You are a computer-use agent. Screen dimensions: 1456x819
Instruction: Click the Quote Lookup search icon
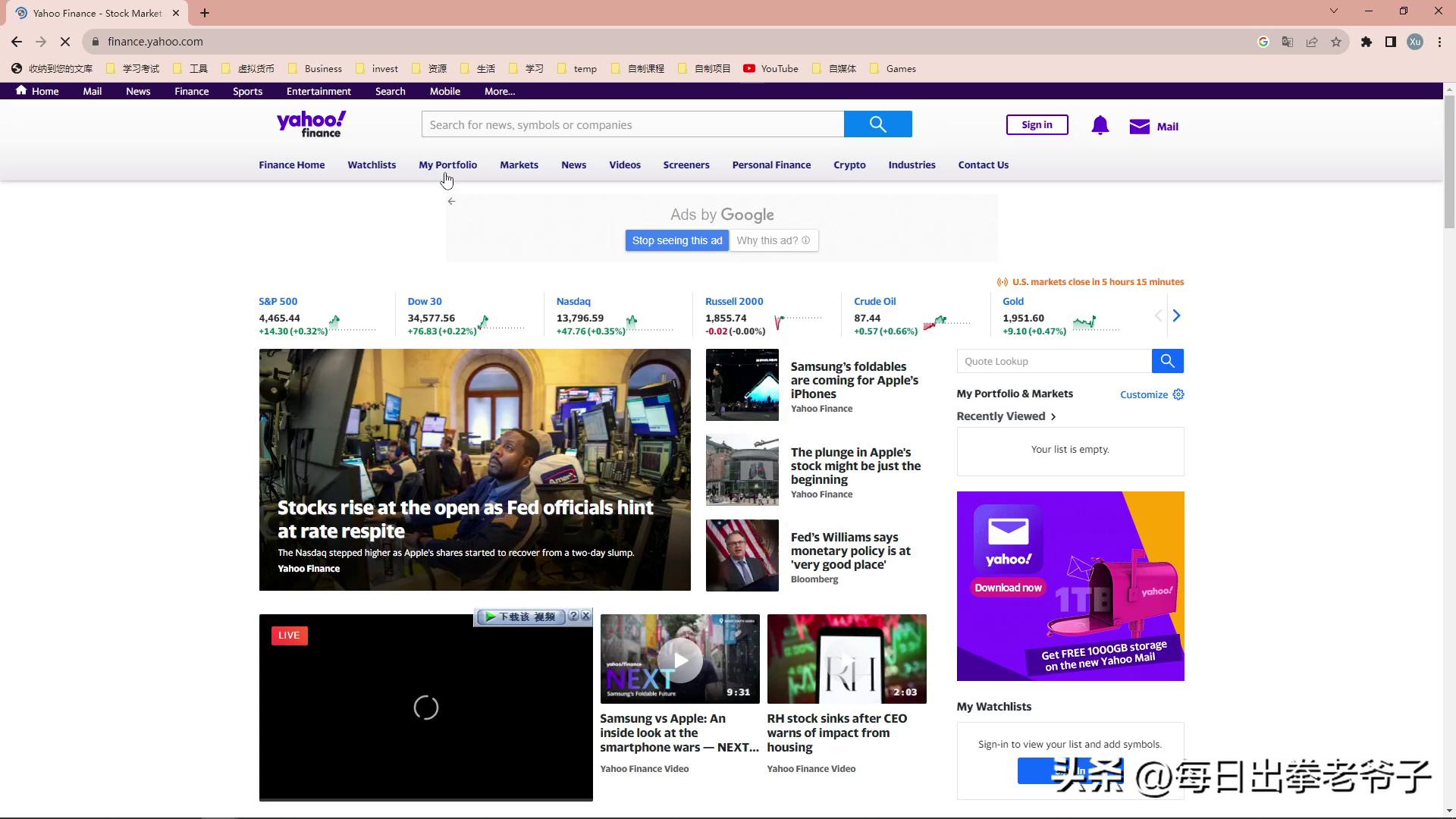pyautogui.click(x=1167, y=361)
